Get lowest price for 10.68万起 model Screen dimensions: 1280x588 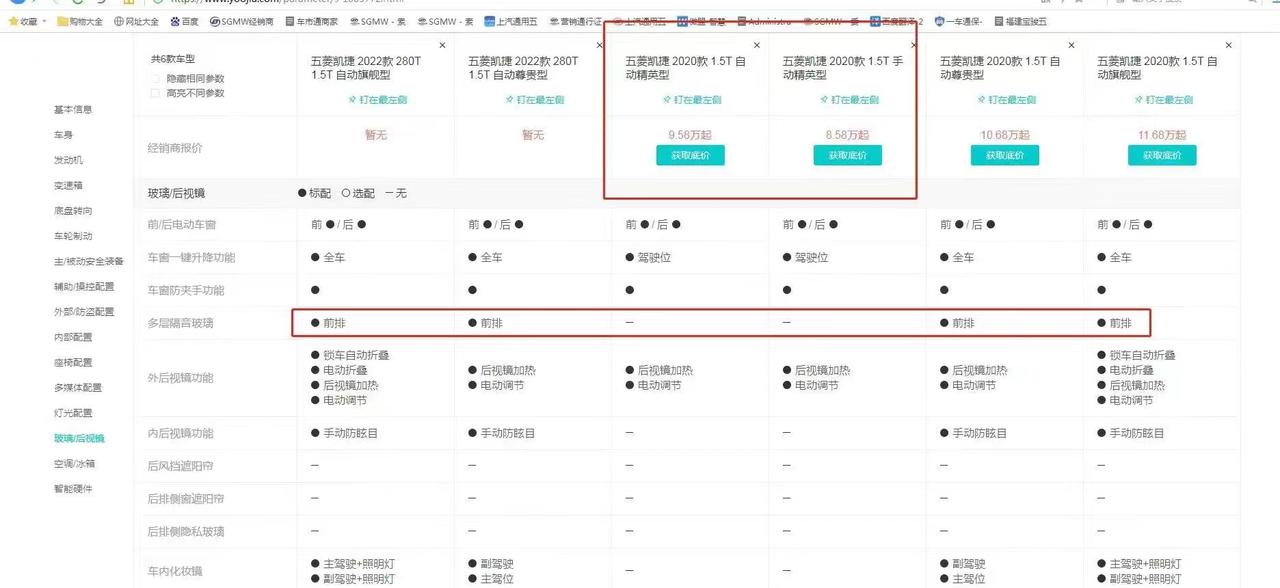click(x=1005, y=155)
